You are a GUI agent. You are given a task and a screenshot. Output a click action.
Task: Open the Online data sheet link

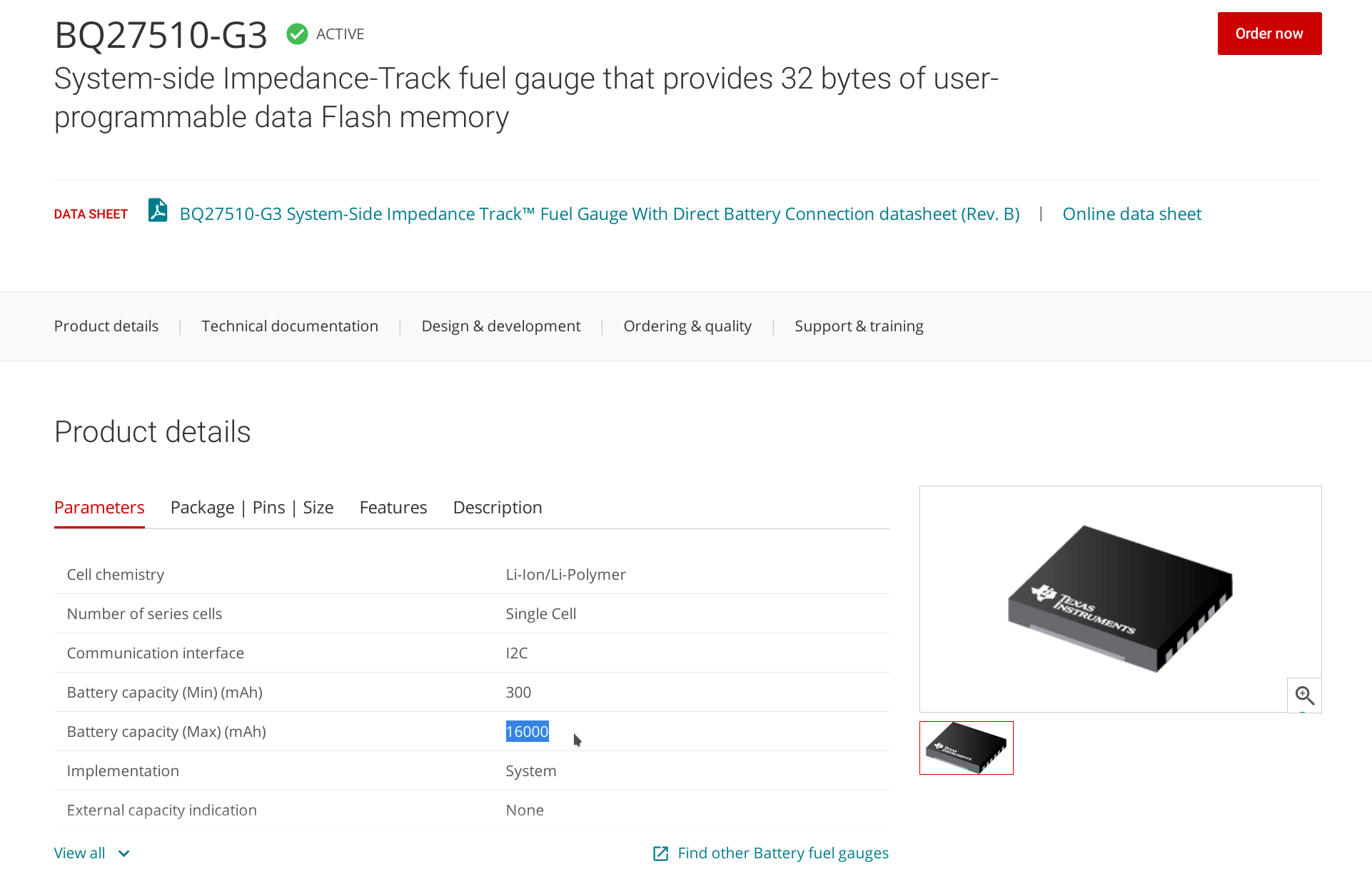point(1131,214)
